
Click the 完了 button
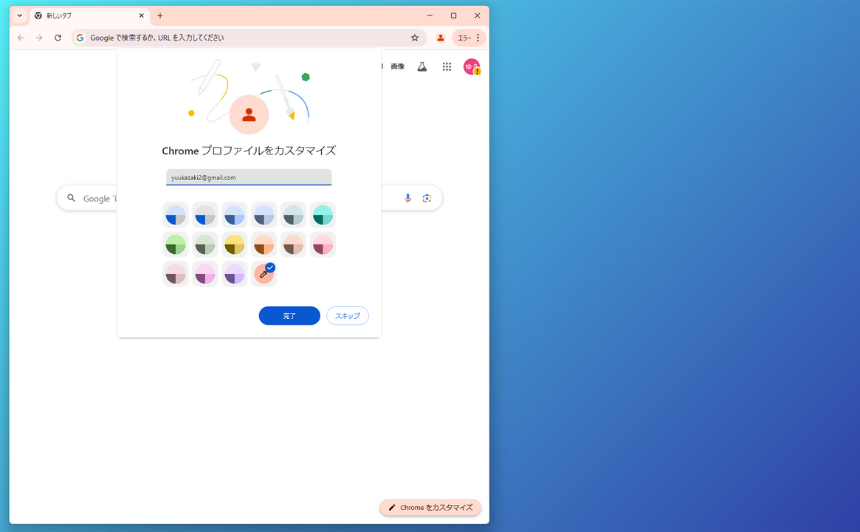(289, 316)
